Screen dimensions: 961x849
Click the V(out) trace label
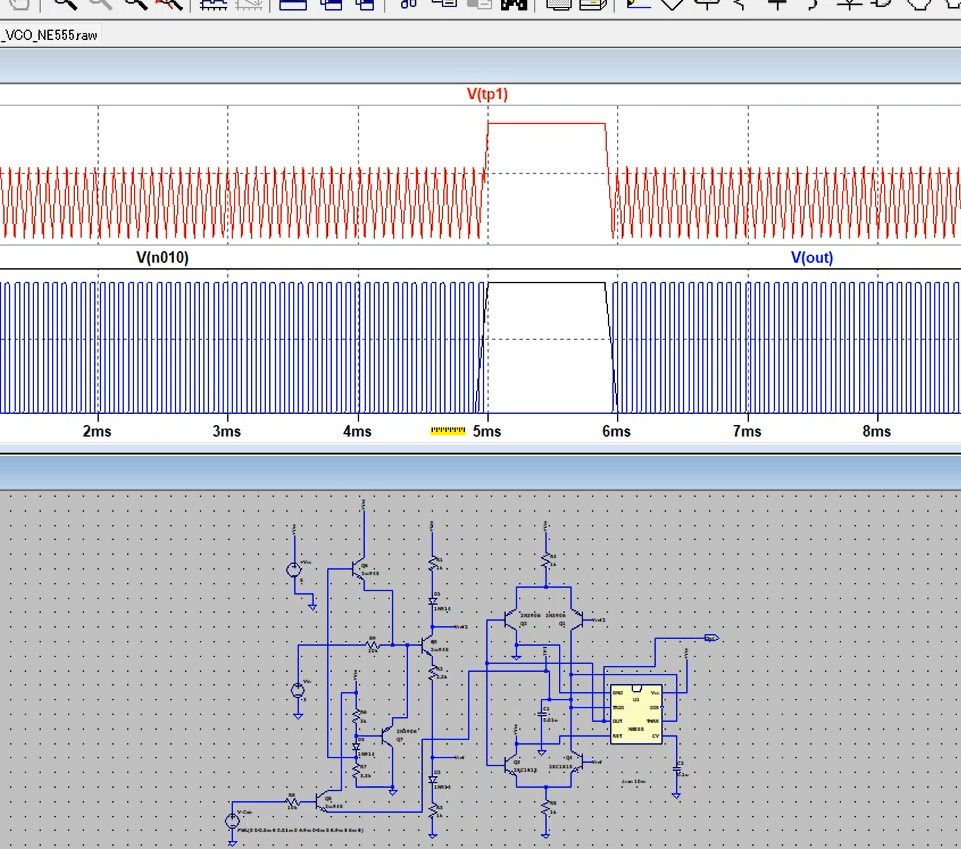811,258
